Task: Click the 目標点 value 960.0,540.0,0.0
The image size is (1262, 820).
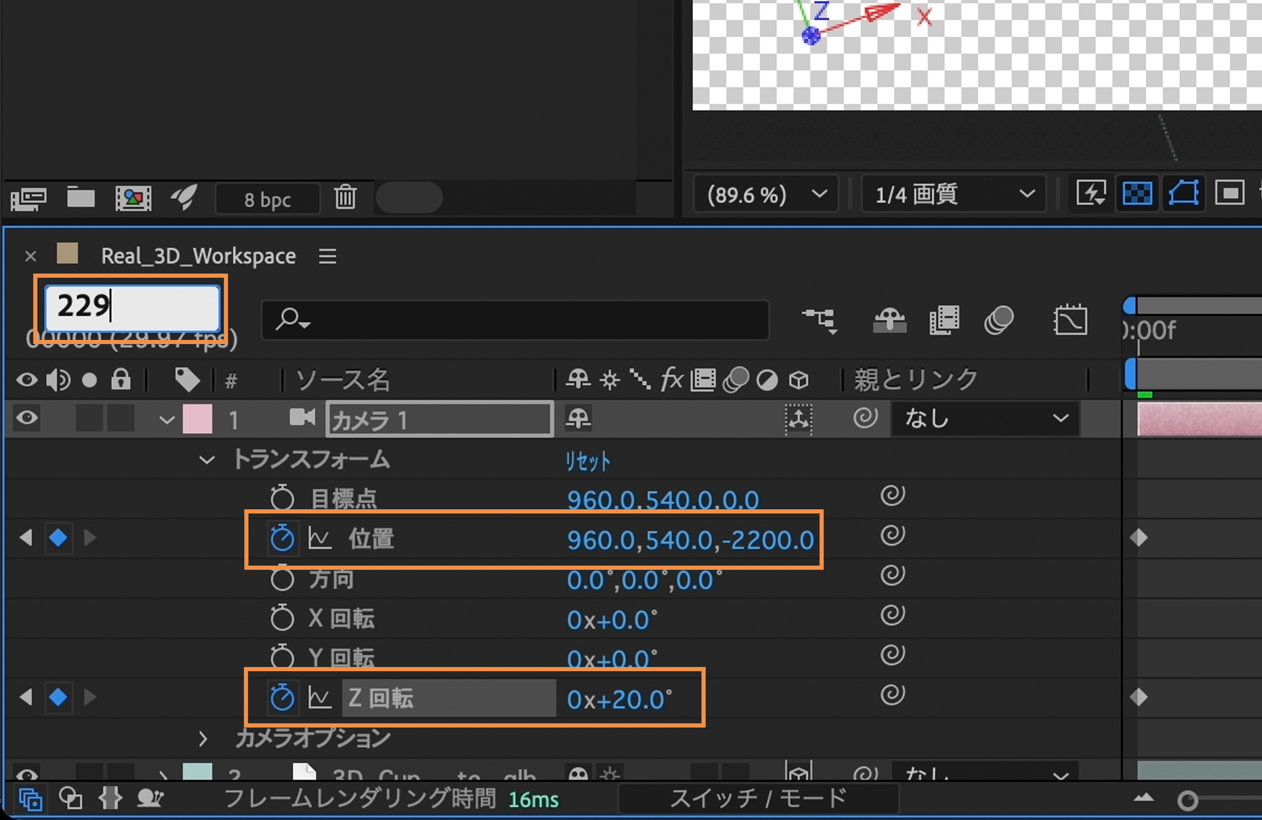Action: [x=663, y=499]
